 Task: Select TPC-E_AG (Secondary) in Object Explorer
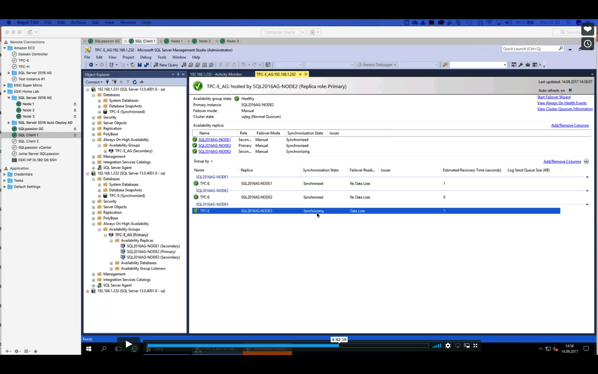(x=133, y=151)
